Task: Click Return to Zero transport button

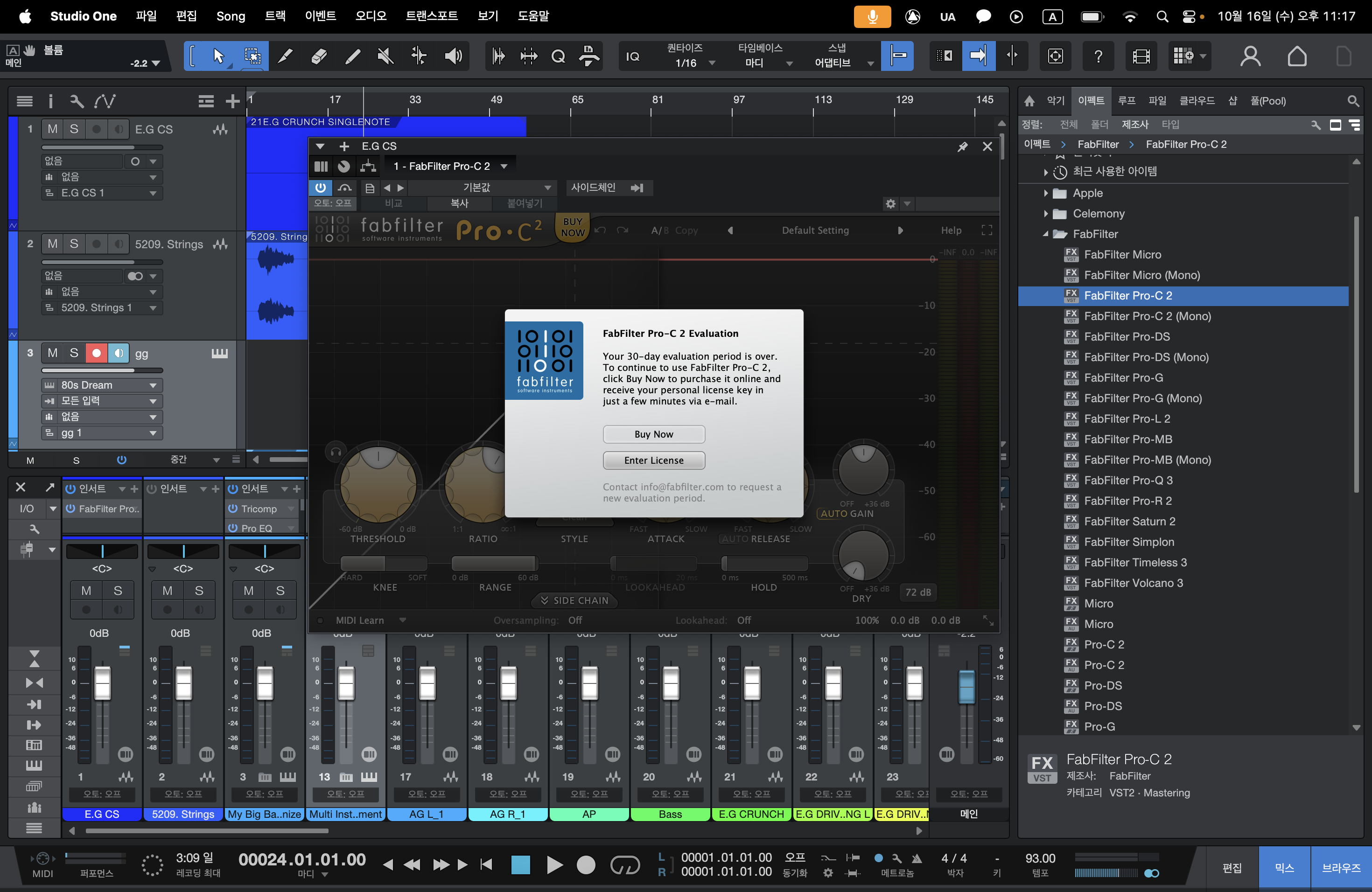Action: (x=486, y=864)
